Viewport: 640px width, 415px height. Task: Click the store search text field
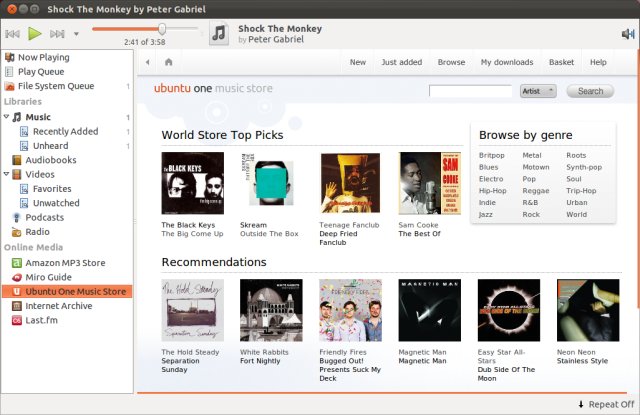[x=470, y=91]
